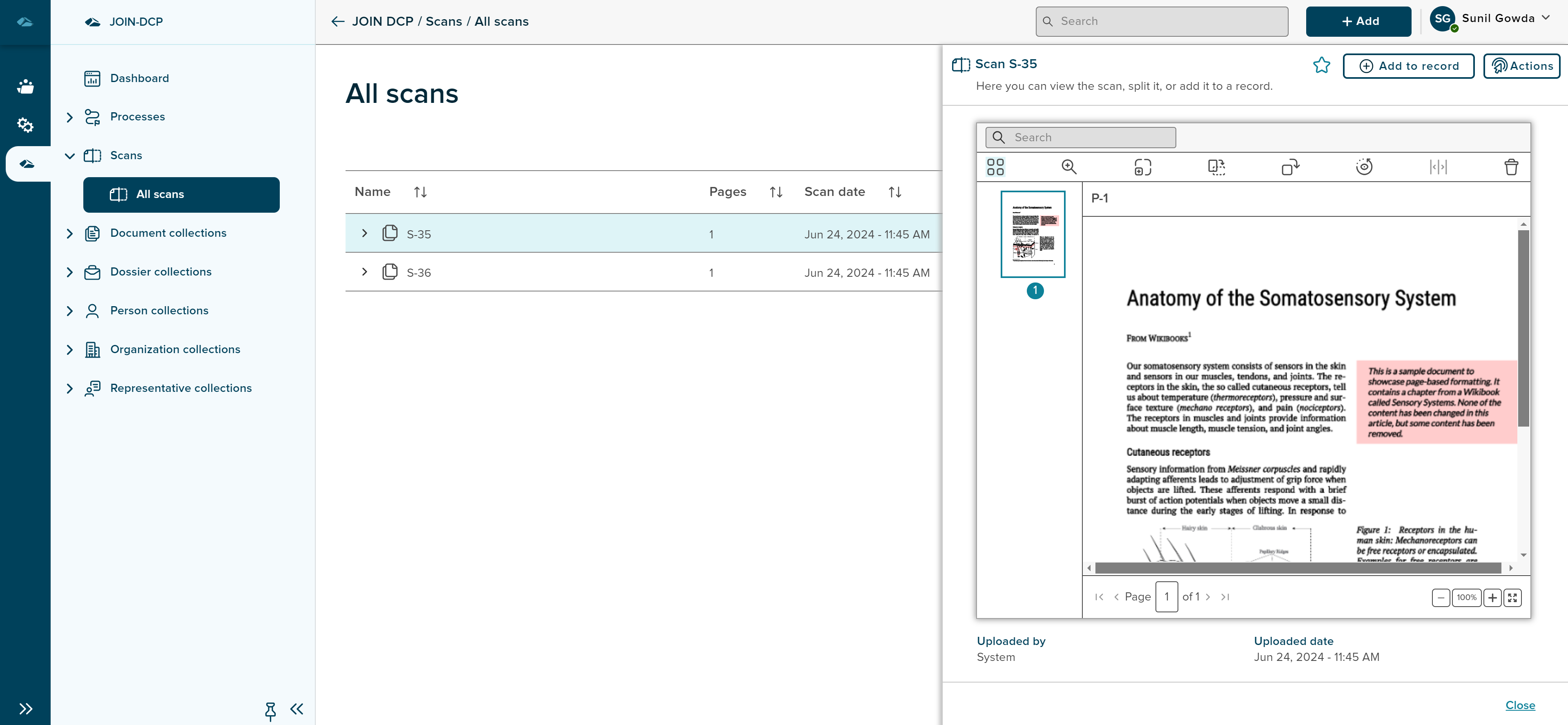This screenshot has width=1568, height=725.
Task: Click the move page to another scan icon
Action: [1290, 167]
